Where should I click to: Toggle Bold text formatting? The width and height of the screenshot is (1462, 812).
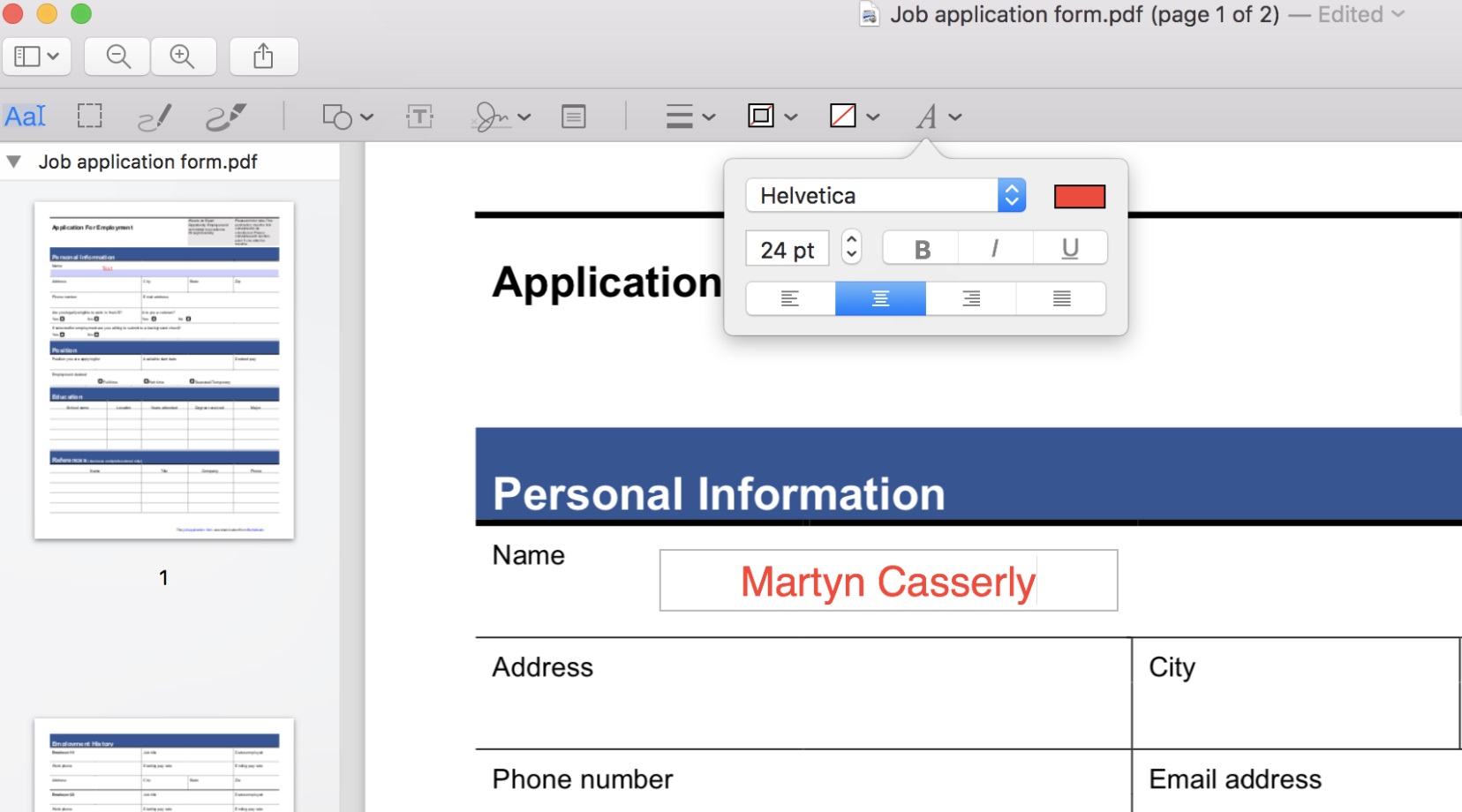922,250
